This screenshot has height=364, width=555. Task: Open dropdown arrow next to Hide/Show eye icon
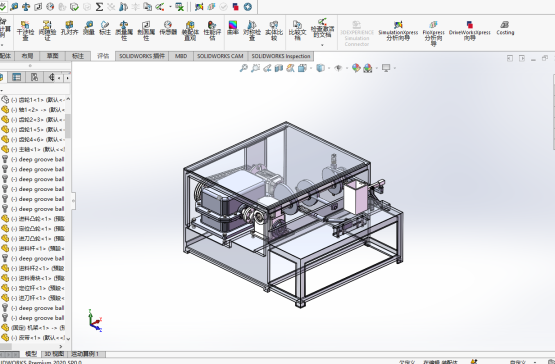click(346, 68)
